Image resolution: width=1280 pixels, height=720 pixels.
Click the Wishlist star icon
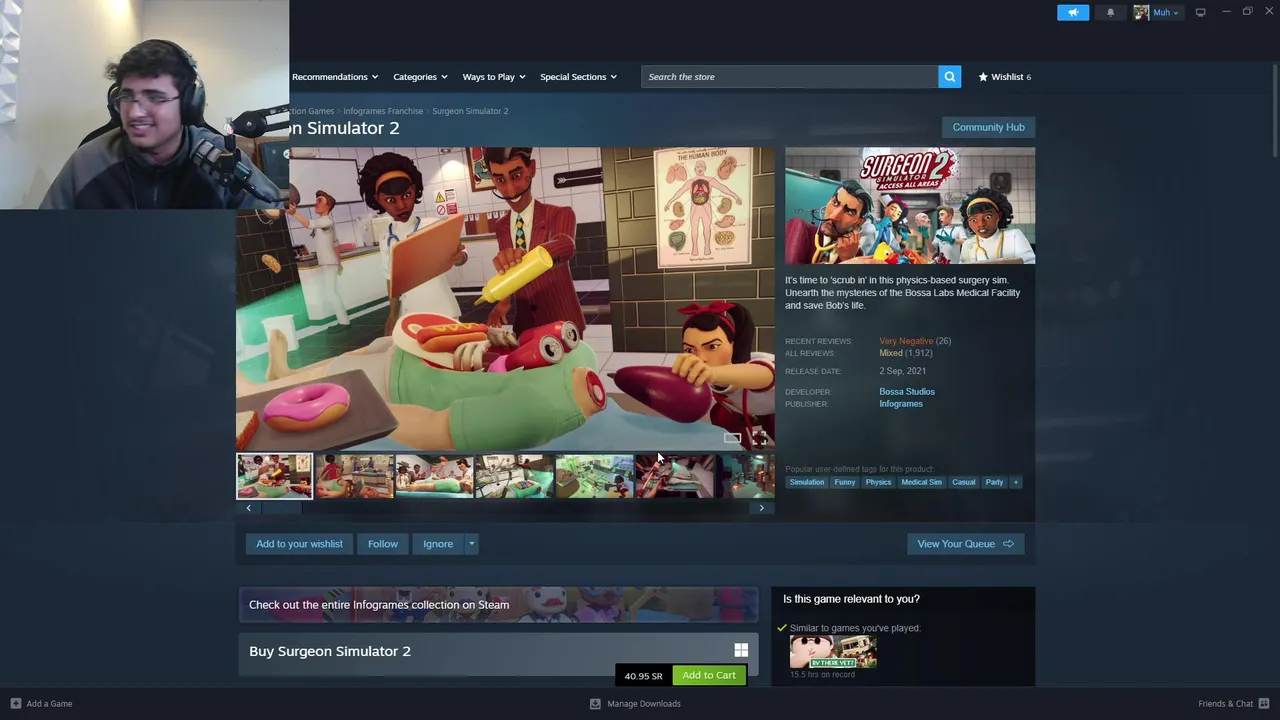pos(983,77)
